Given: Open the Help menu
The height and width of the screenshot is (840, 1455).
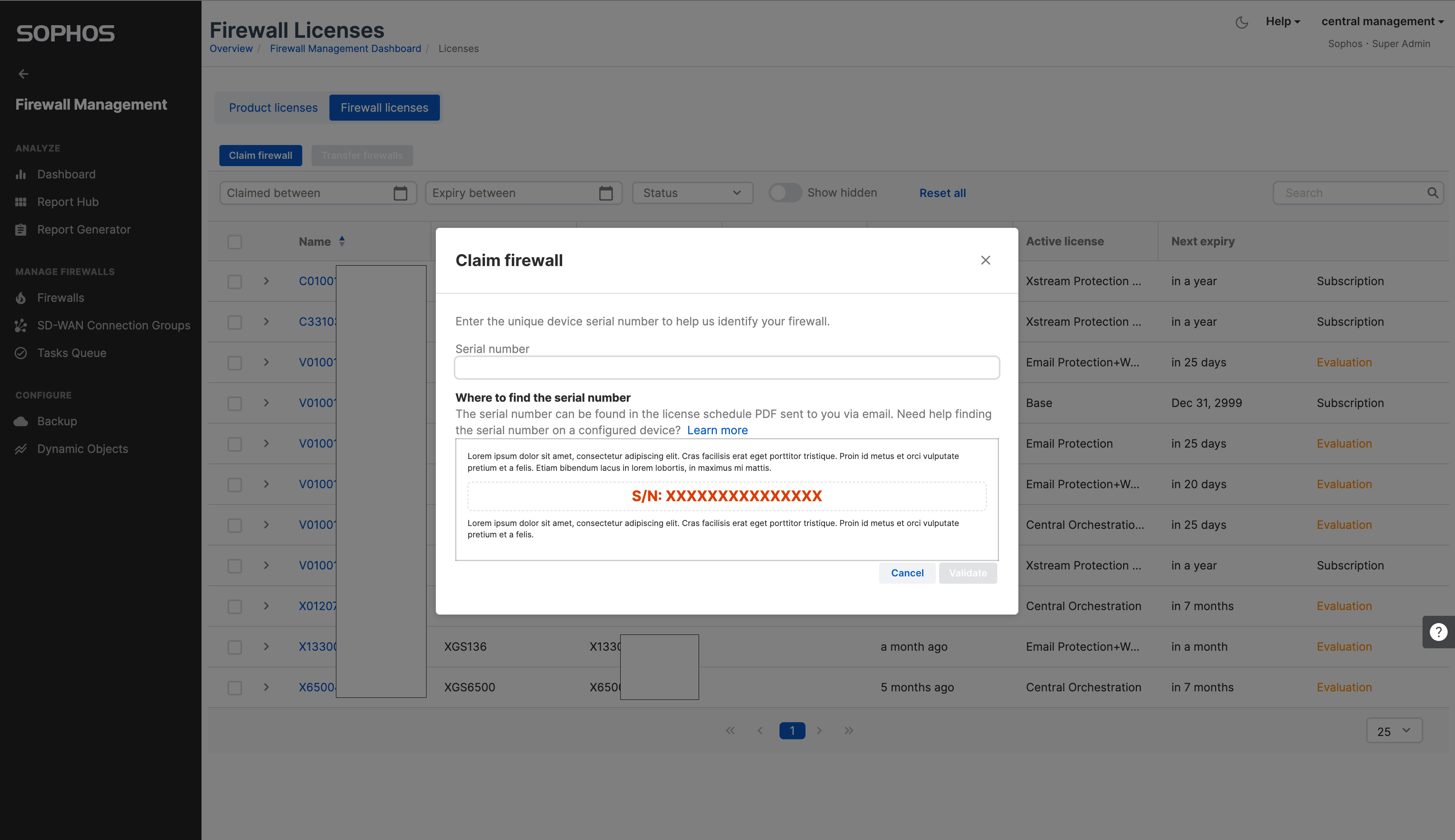Looking at the screenshot, I should (x=1282, y=22).
